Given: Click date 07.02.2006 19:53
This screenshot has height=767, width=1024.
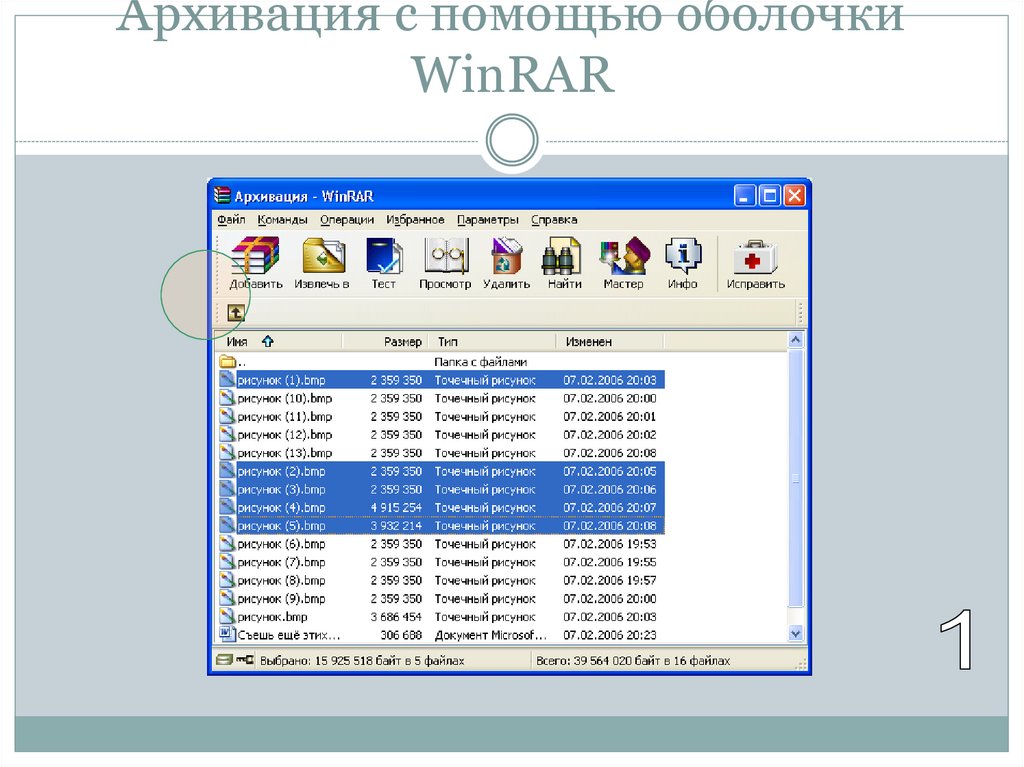Looking at the screenshot, I should 610,544.
